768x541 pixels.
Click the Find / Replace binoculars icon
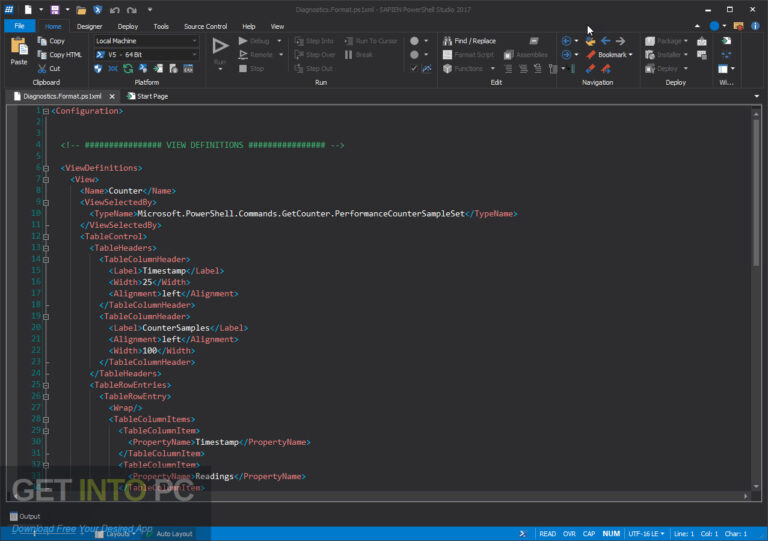click(447, 41)
